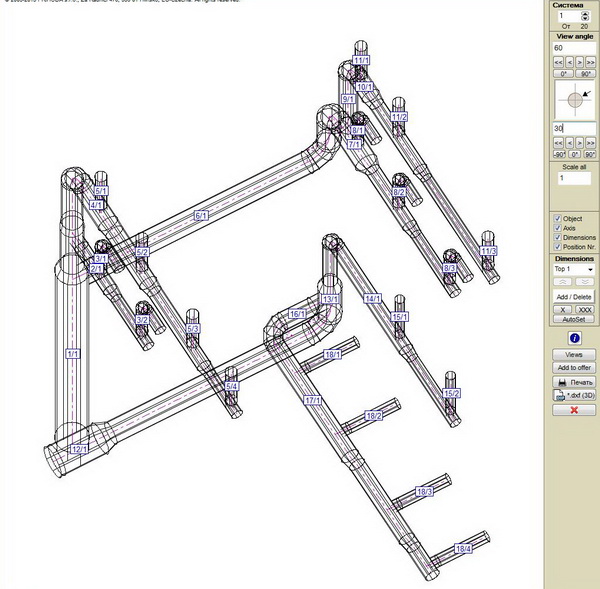Print the drawing with the Печать button
The image size is (600, 589).
pyautogui.click(x=574, y=382)
